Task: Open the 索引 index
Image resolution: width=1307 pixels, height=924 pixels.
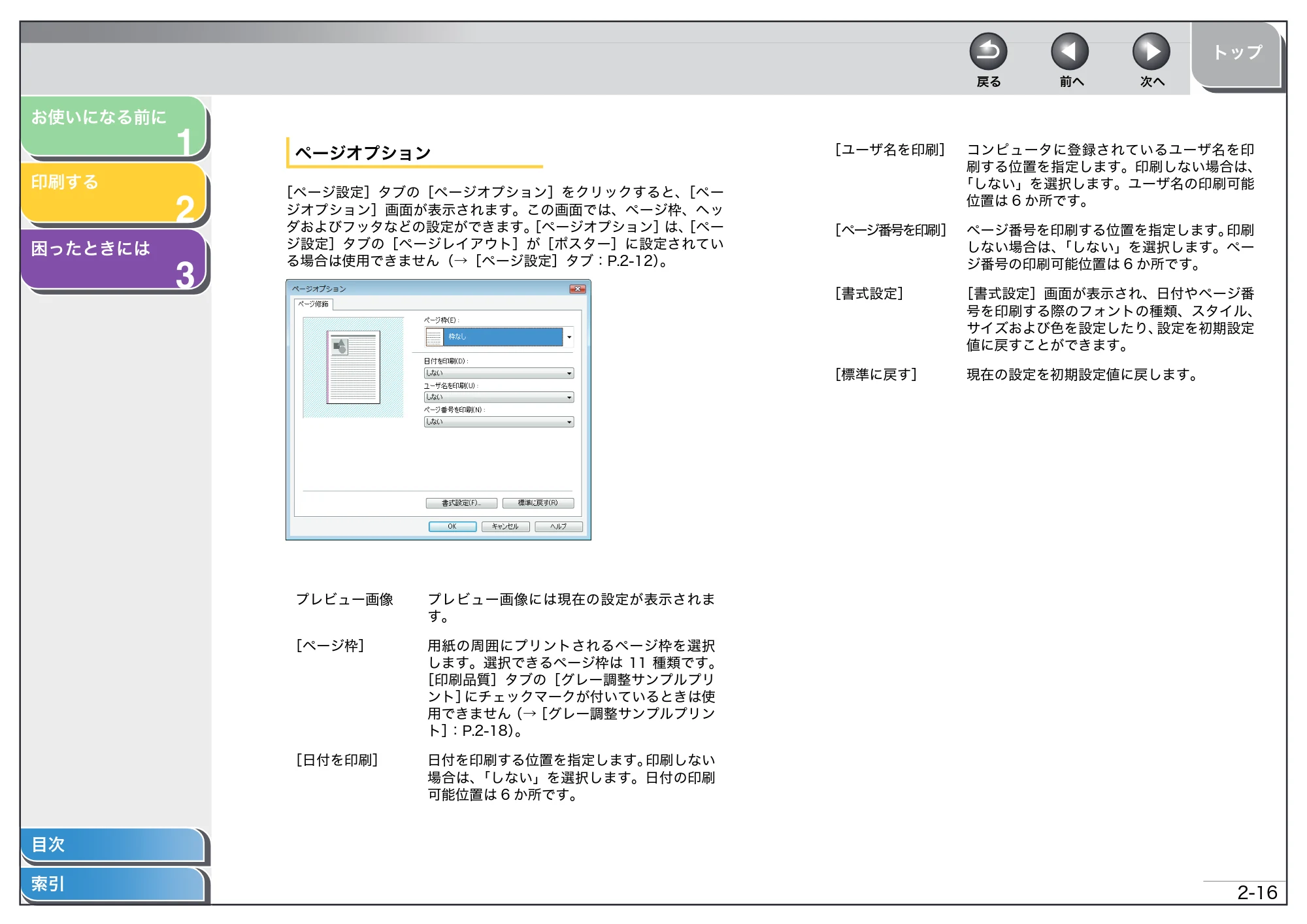Action: click(112, 884)
